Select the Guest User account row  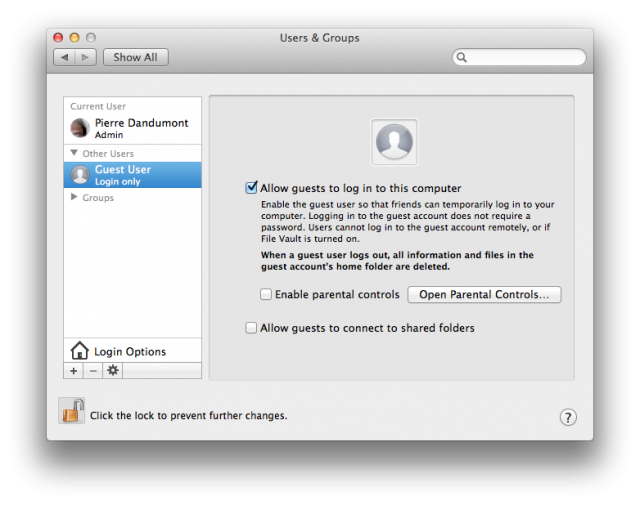tap(133, 175)
